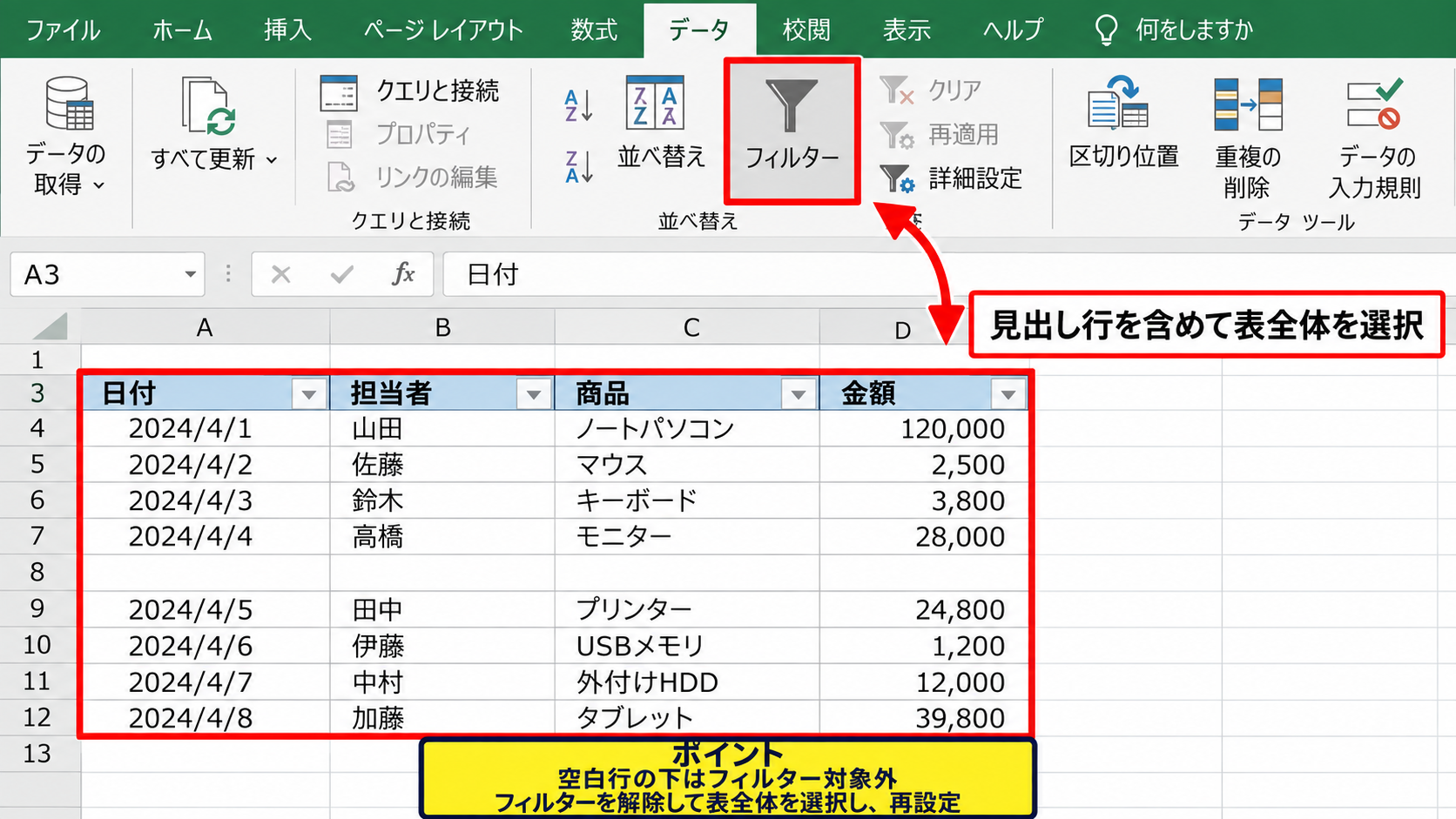Toggle the Filter (フィルター) funnel button

792,131
